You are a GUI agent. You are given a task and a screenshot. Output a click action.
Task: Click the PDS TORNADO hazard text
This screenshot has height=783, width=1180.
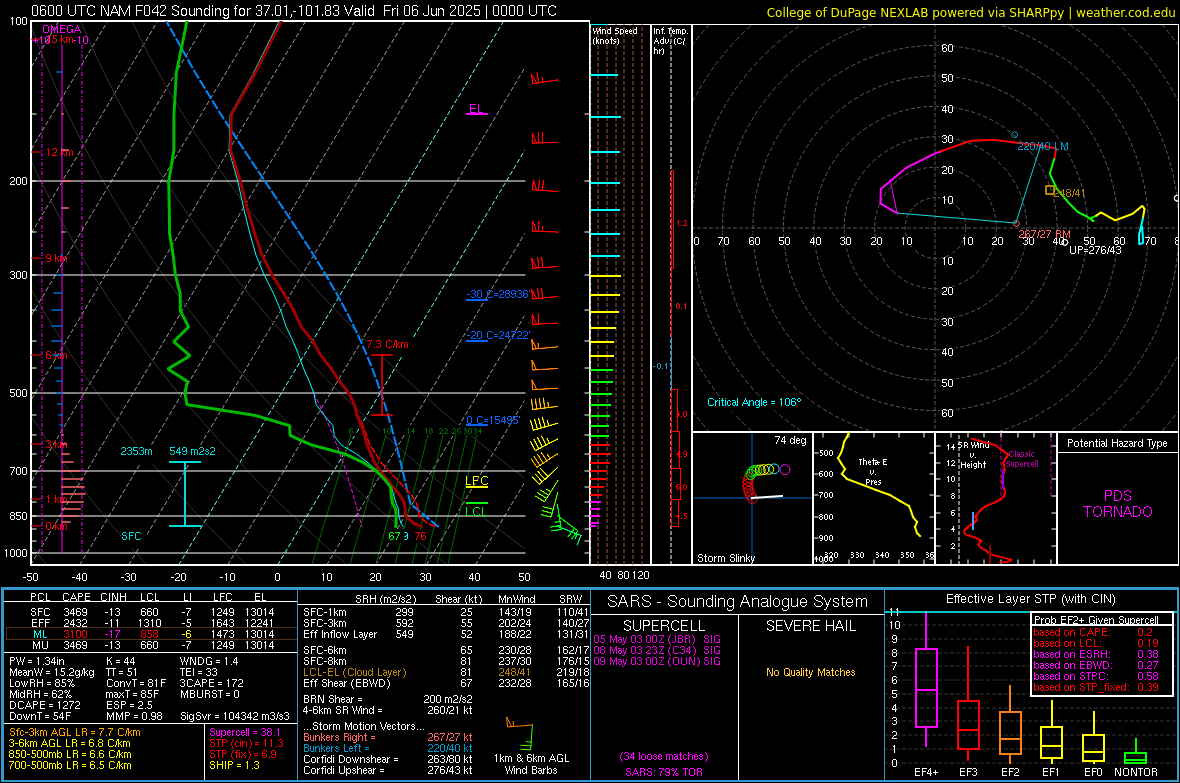tap(1118, 504)
